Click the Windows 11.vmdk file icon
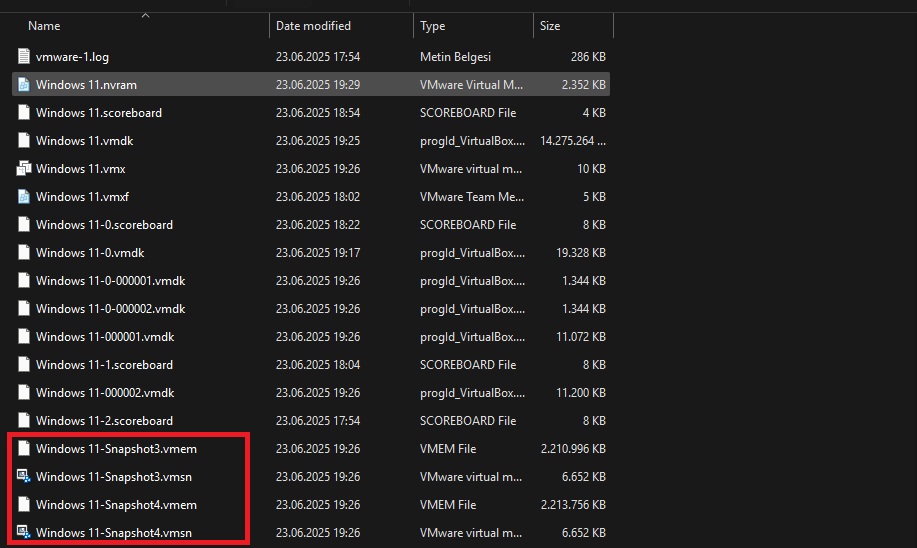 click(23, 141)
